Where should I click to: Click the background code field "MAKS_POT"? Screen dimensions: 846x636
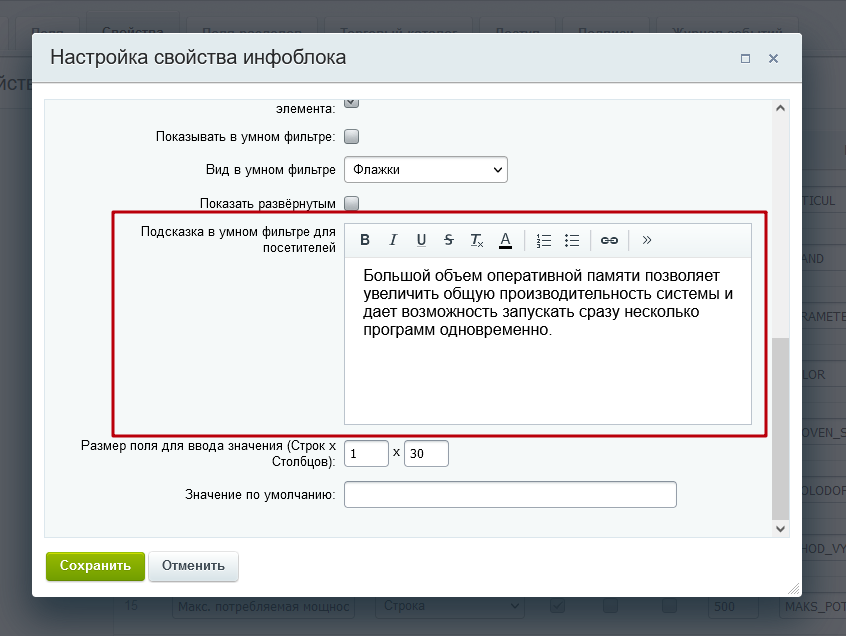point(813,606)
